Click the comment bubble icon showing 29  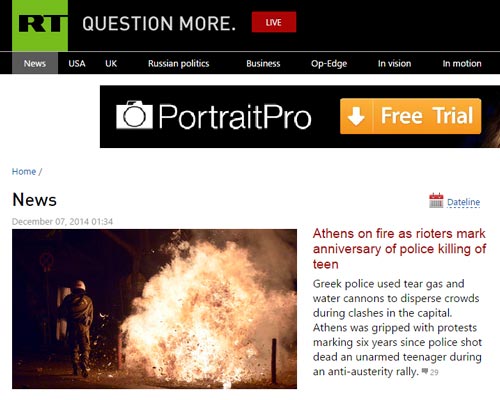(425, 371)
